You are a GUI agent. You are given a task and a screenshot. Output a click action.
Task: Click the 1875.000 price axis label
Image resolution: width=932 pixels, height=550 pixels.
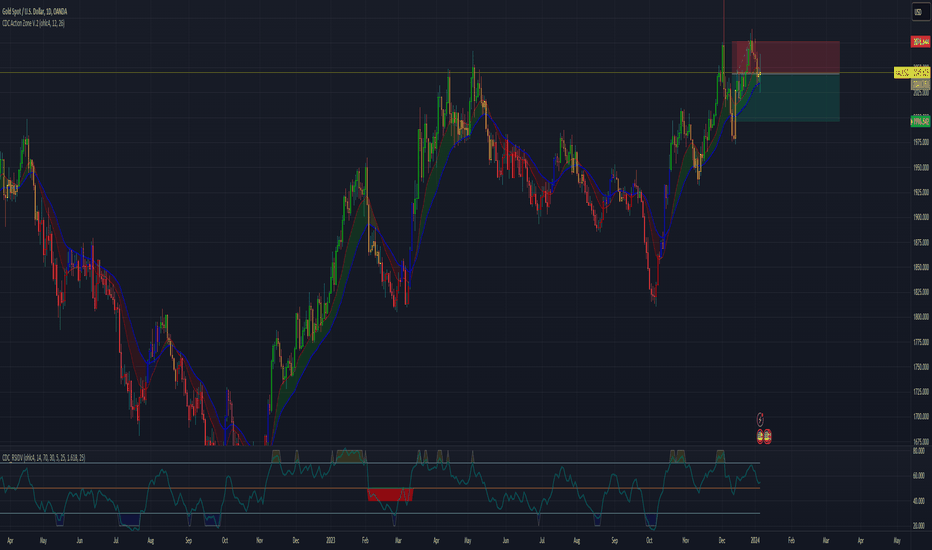[x=921, y=242]
